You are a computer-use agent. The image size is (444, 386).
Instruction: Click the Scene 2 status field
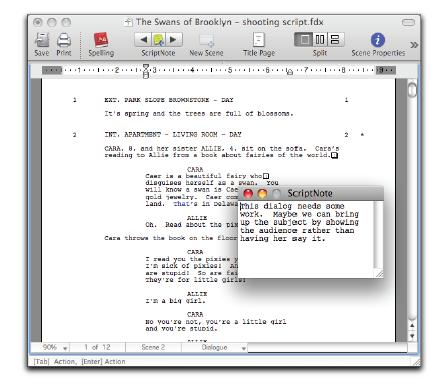pos(153,347)
